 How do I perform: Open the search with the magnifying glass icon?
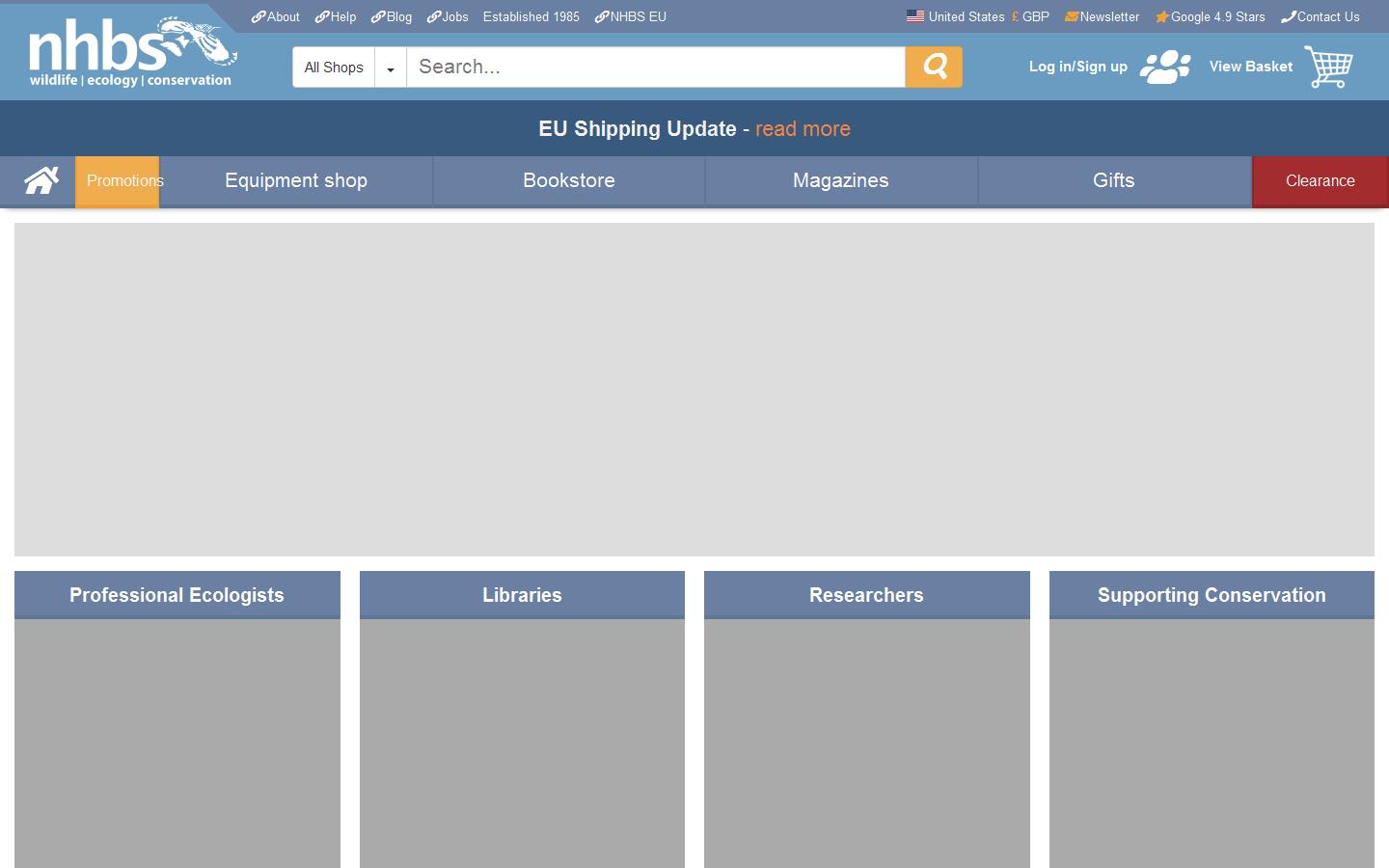[932, 67]
